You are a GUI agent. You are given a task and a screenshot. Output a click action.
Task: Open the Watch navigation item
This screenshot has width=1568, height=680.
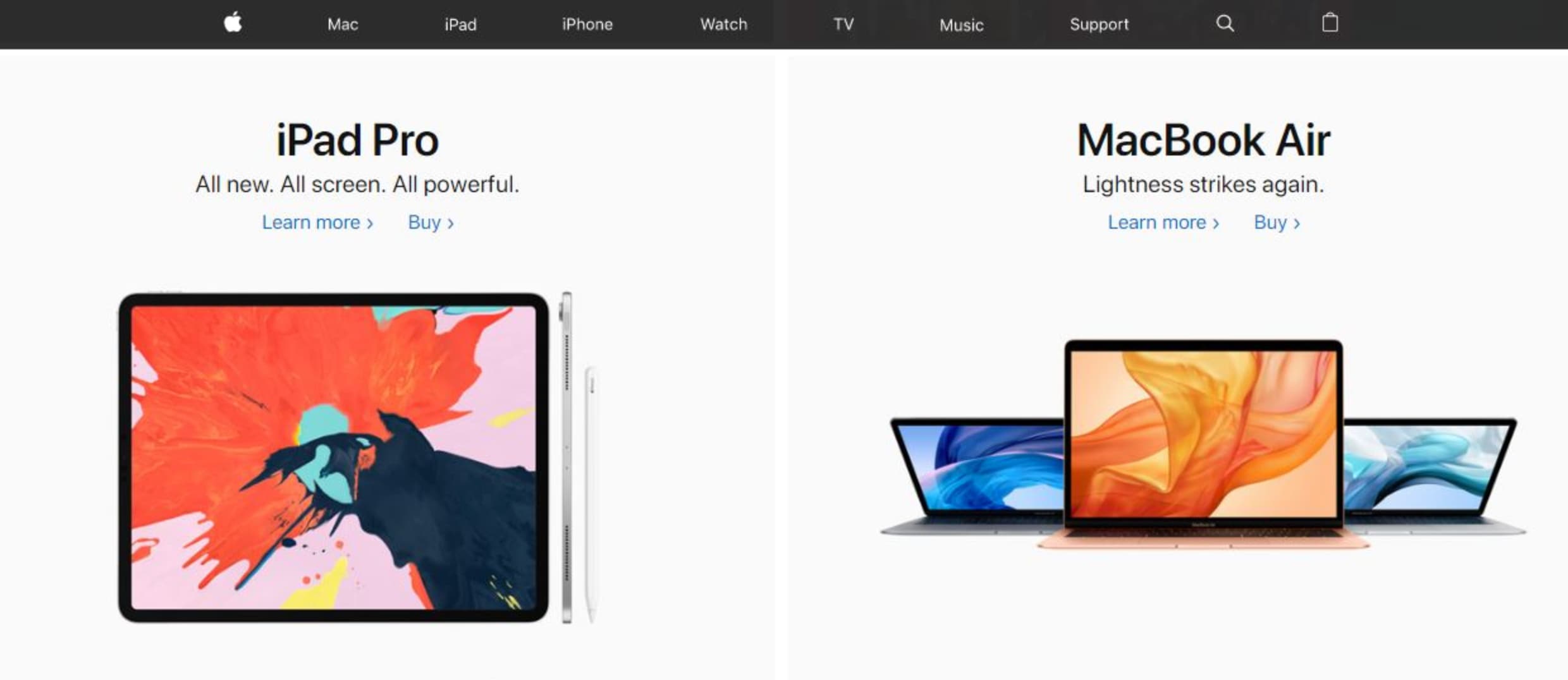pos(723,24)
